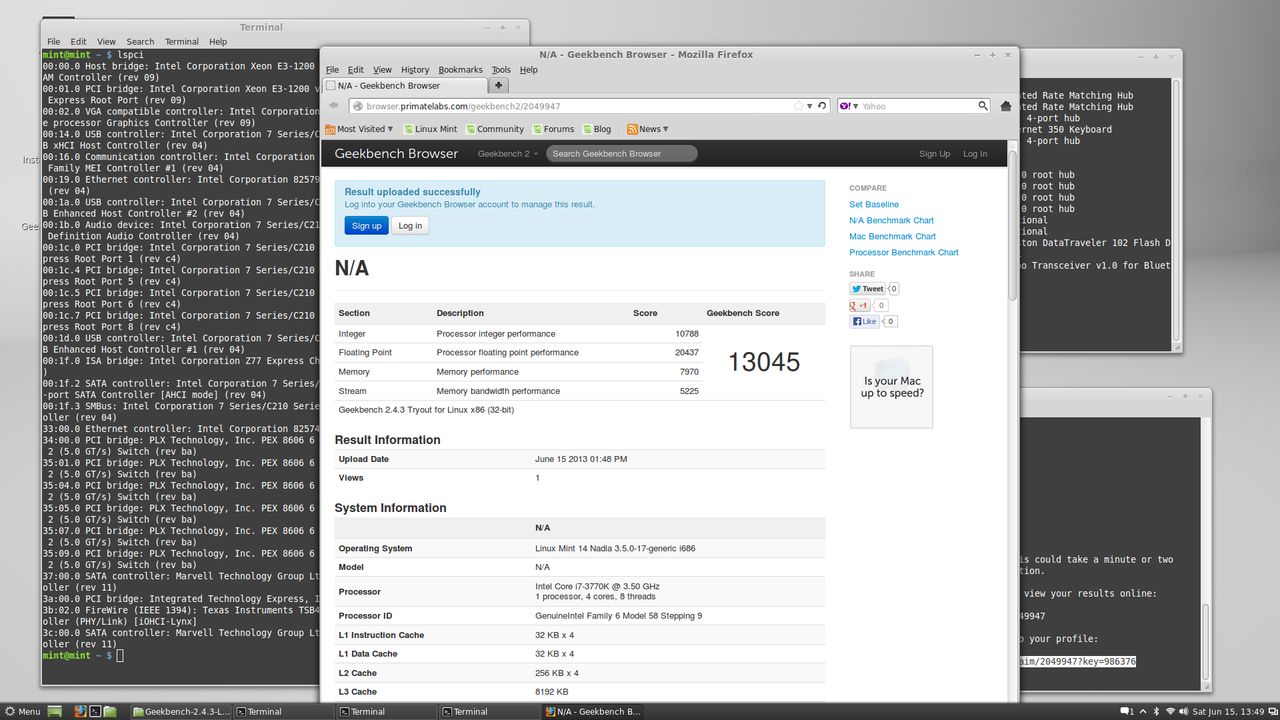1280x720 pixels.
Task: Open Firefox Tools menu
Action: point(501,70)
